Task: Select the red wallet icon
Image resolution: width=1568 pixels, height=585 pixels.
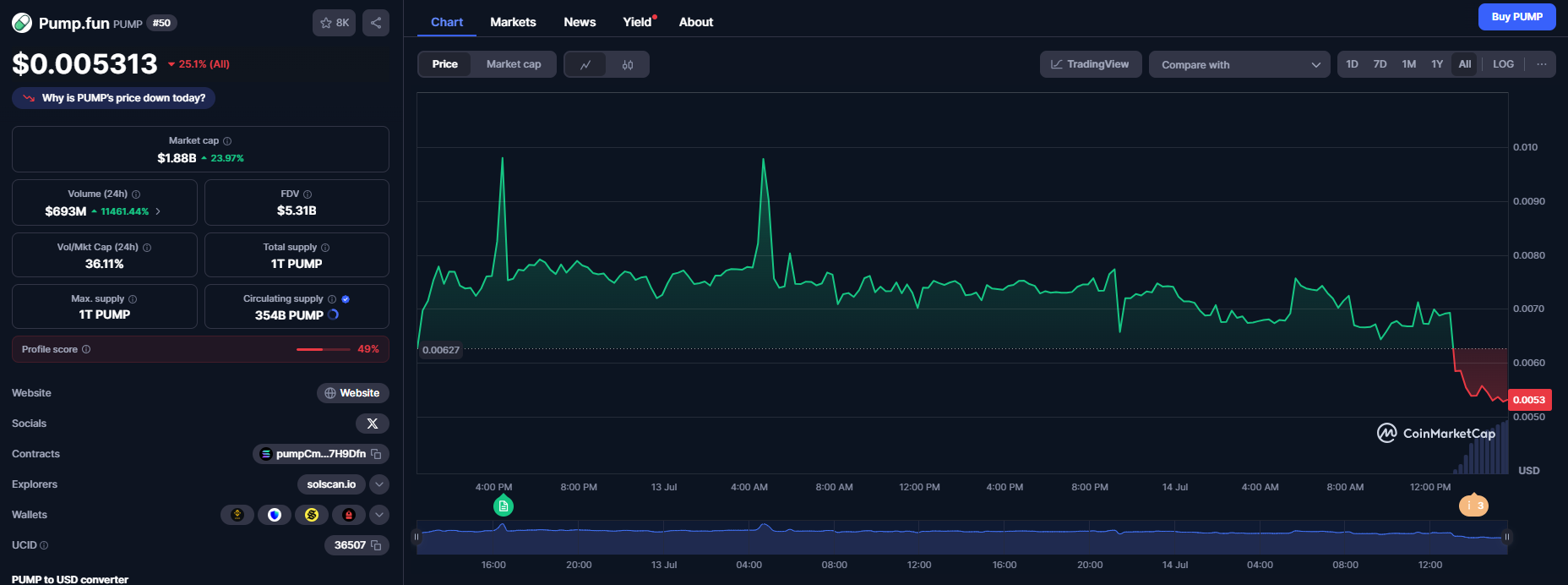Action: [349, 515]
